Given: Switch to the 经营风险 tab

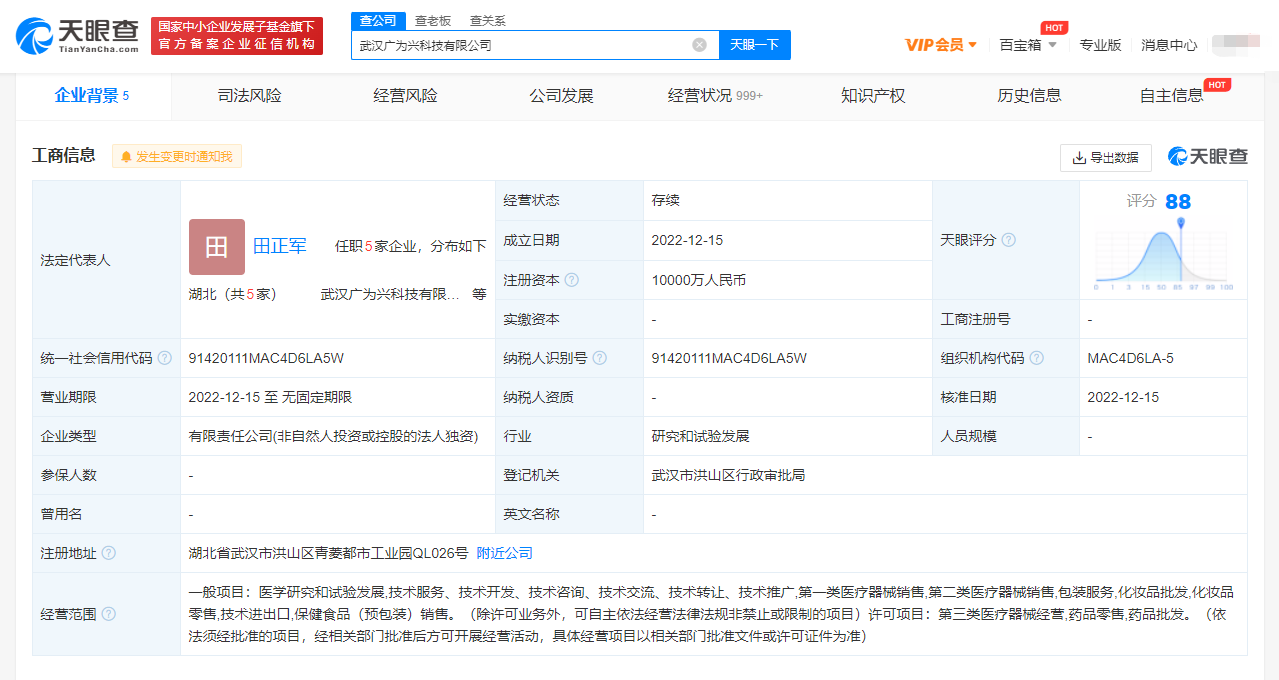Looking at the screenshot, I should pyautogui.click(x=406, y=96).
